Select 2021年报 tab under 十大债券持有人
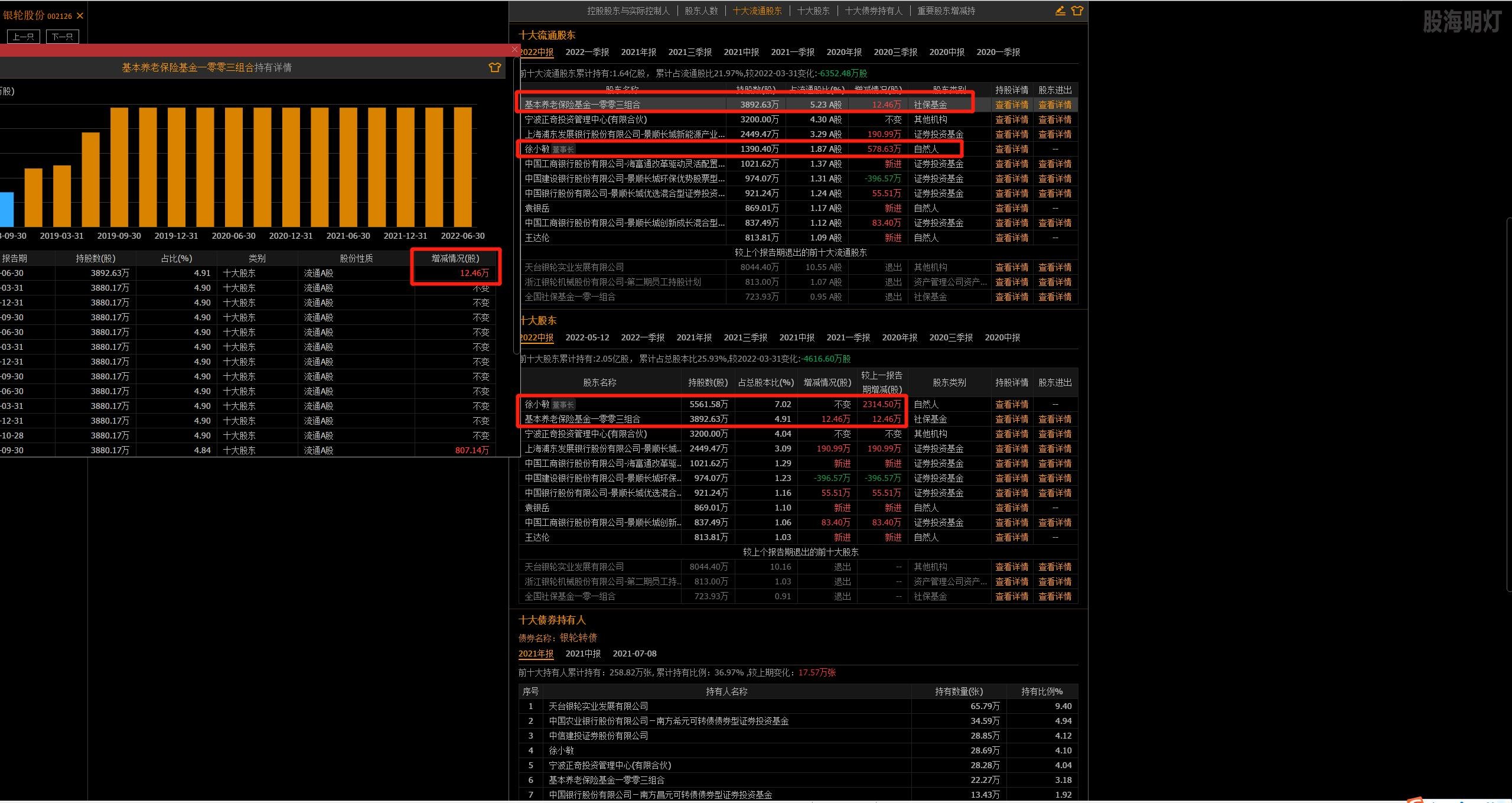The width and height of the screenshot is (1512, 803). click(536, 654)
